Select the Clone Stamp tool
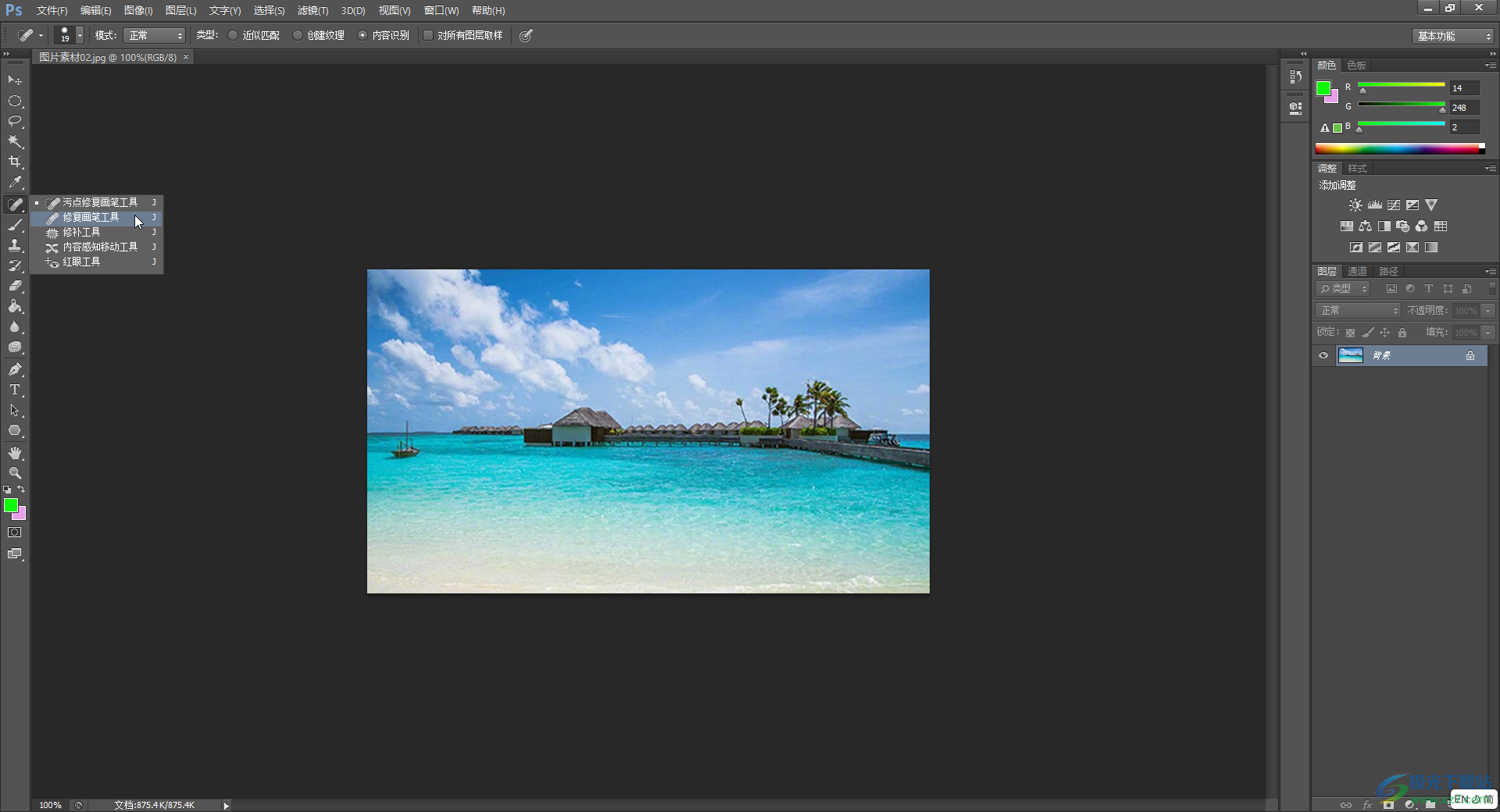 [x=15, y=245]
